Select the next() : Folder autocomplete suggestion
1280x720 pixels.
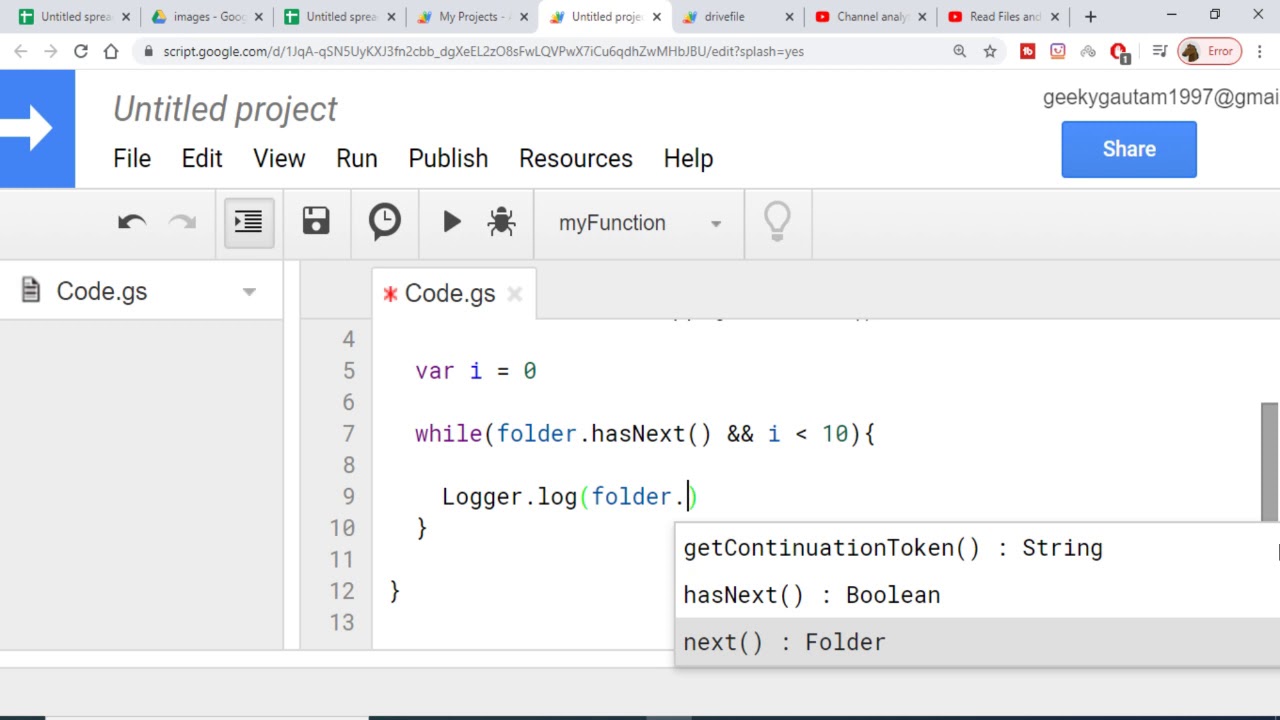pyautogui.click(x=784, y=642)
